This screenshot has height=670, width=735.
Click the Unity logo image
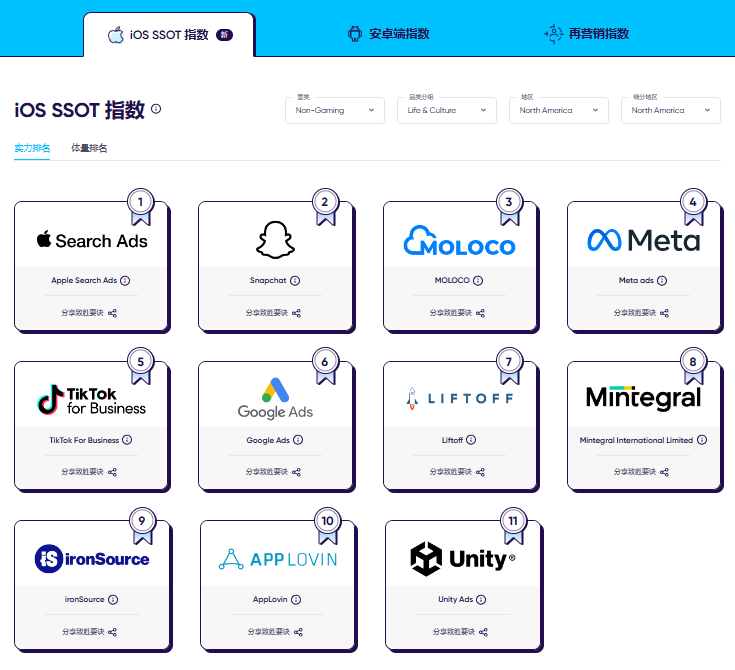[463, 558]
